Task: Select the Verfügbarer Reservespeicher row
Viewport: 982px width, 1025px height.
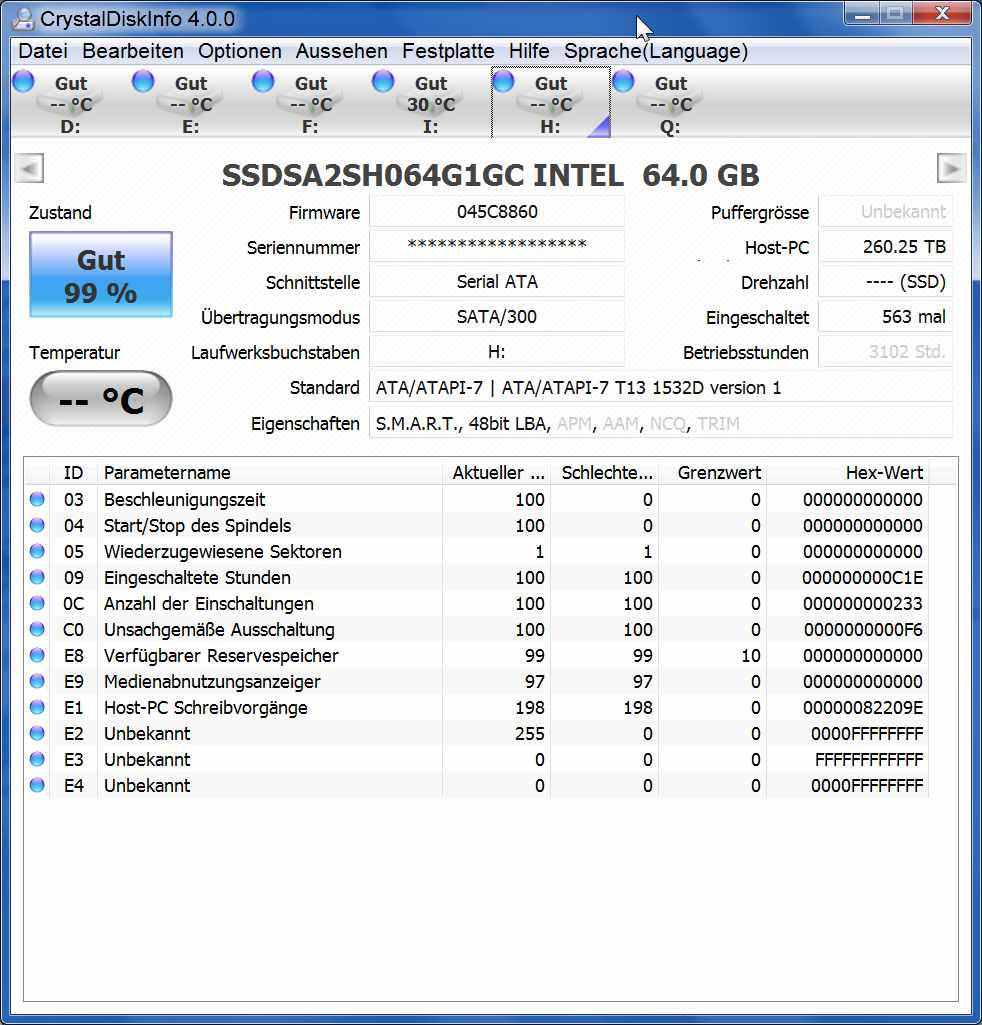Action: point(477,656)
